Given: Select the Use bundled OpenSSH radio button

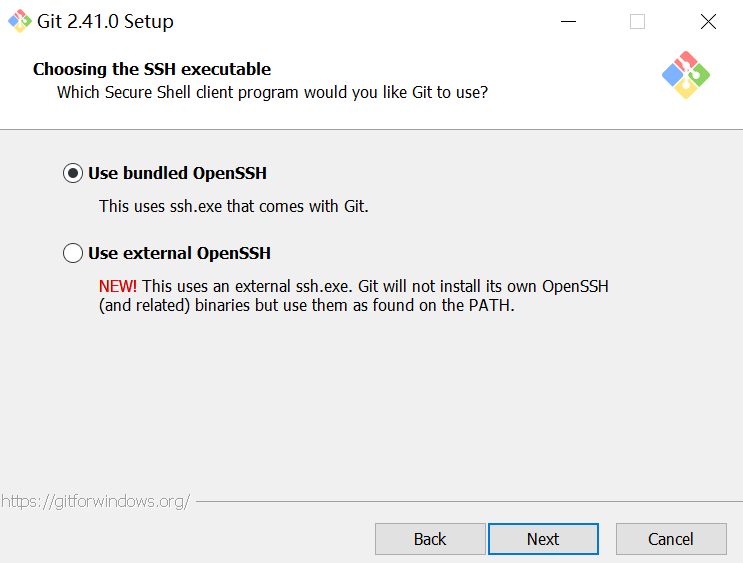Looking at the screenshot, I should (x=73, y=173).
